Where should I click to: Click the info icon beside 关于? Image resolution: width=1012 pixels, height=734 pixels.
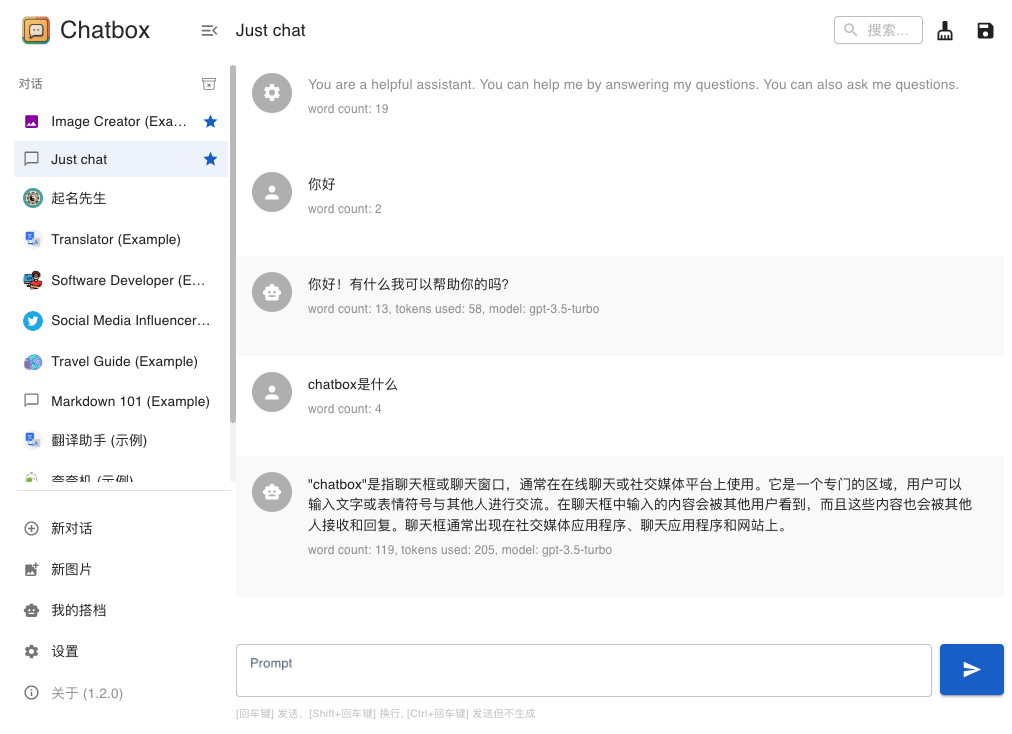pos(32,693)
